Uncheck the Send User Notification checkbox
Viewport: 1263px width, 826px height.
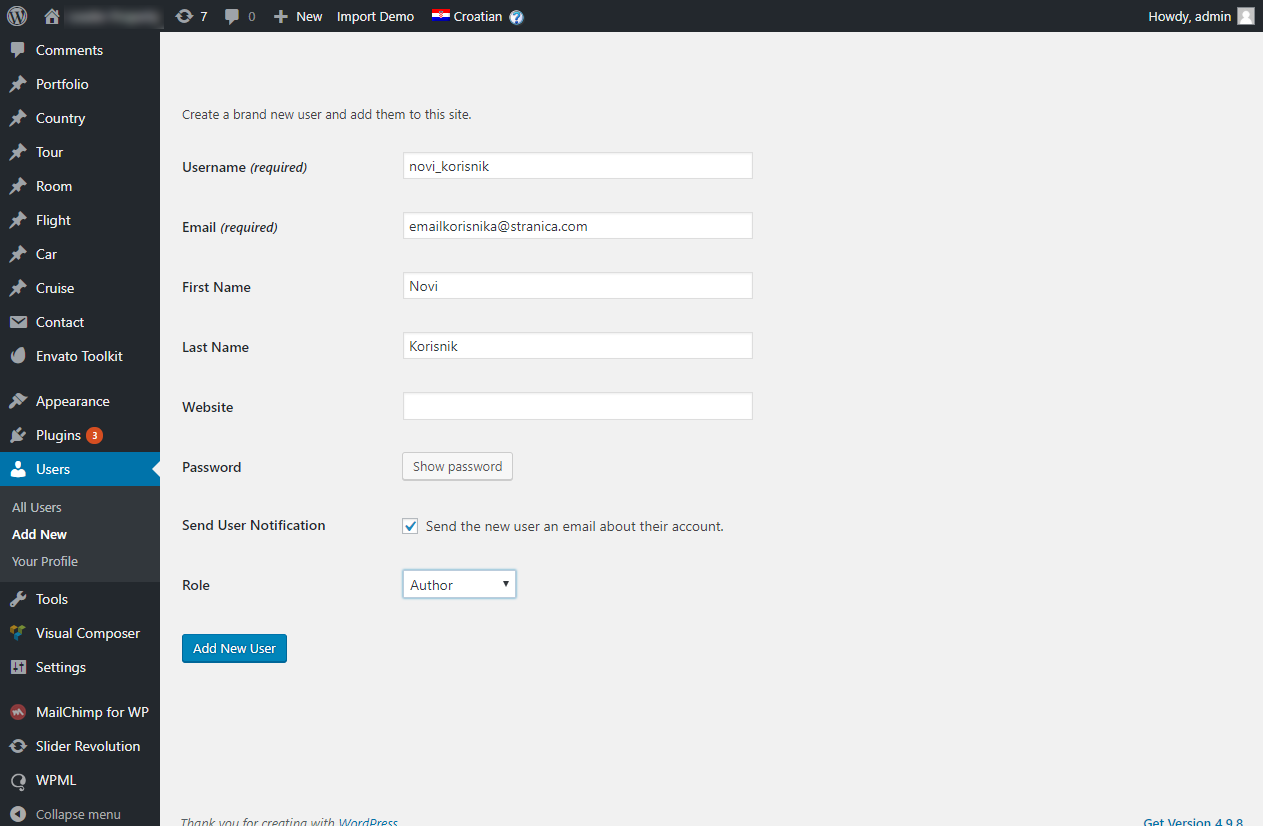410,526
